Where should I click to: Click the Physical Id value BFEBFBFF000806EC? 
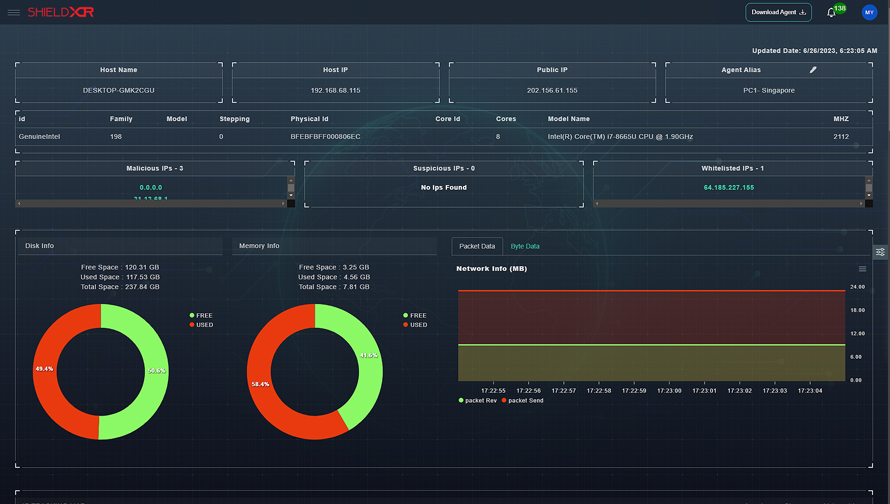point(325,137)
